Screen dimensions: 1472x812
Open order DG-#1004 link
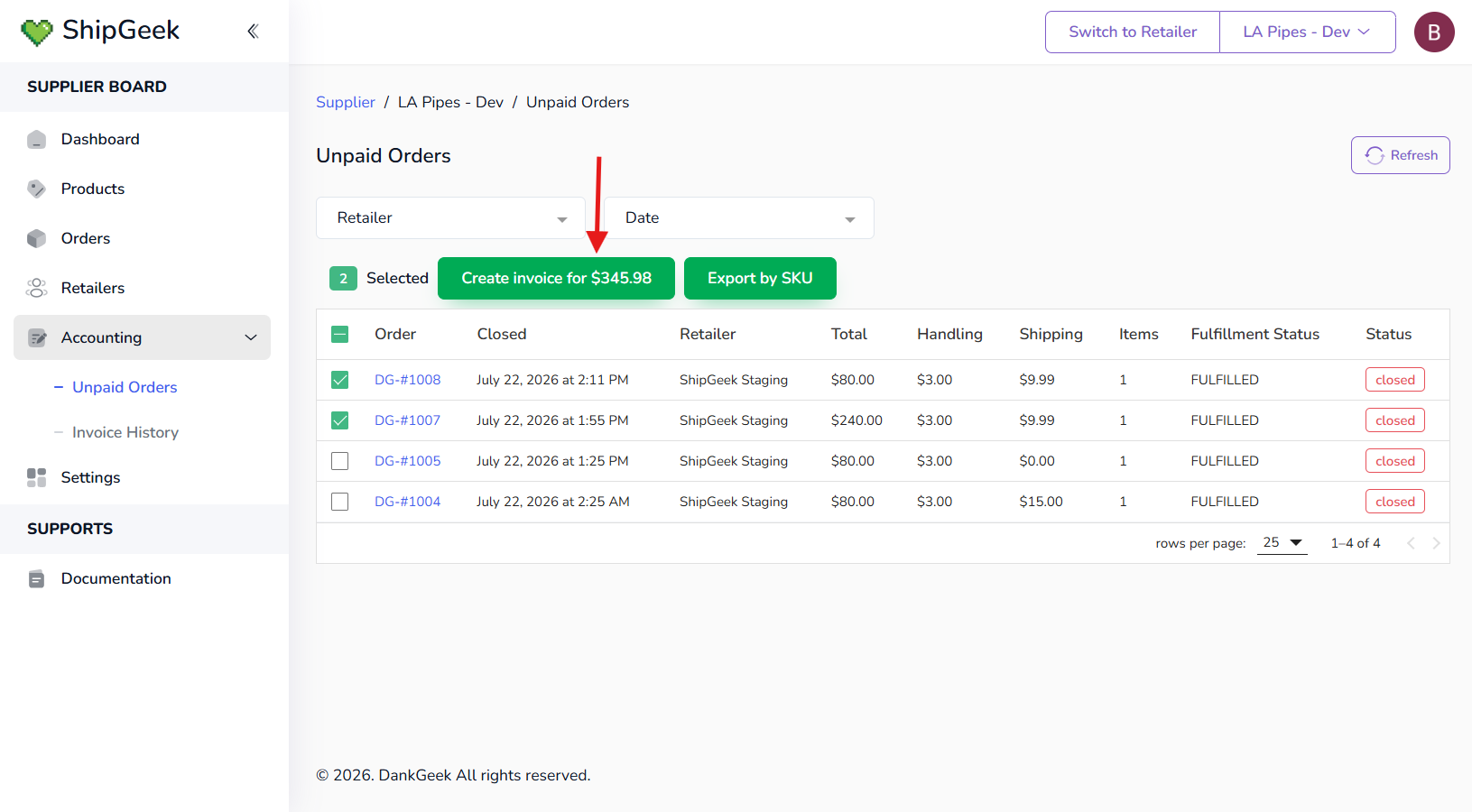coord(408,502)
